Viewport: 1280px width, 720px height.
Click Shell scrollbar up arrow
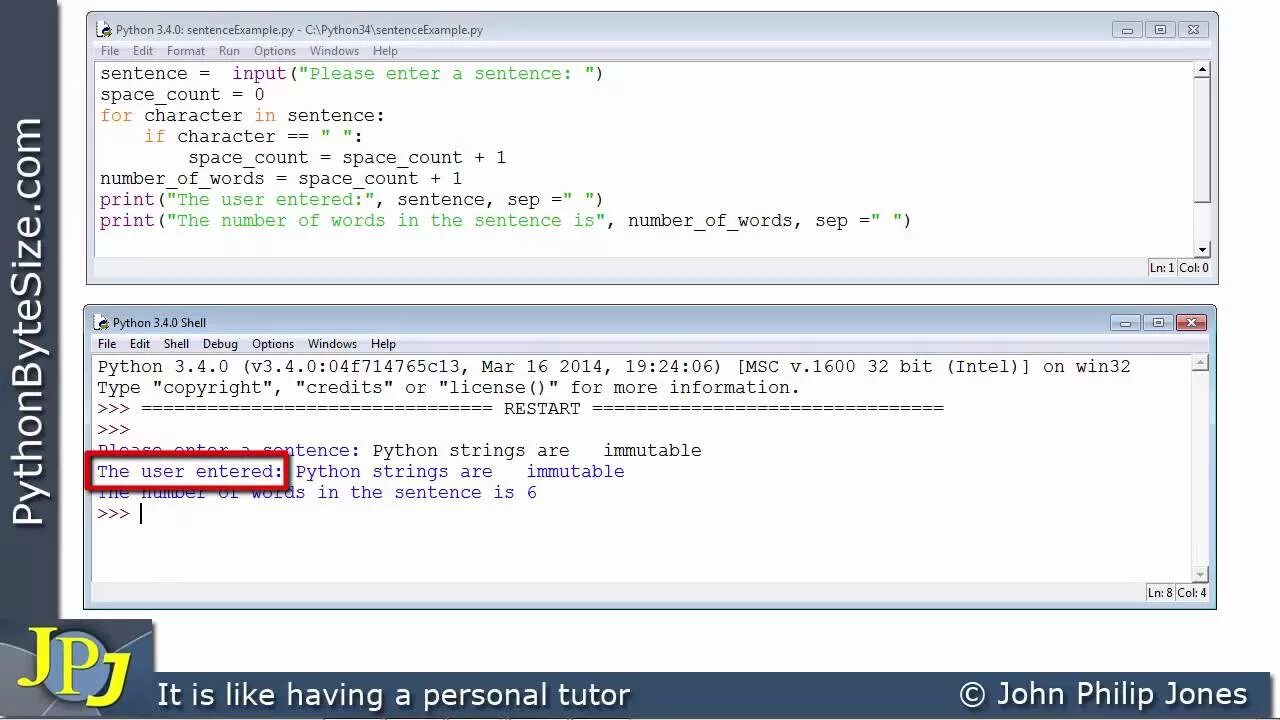tap(1201, 364)
